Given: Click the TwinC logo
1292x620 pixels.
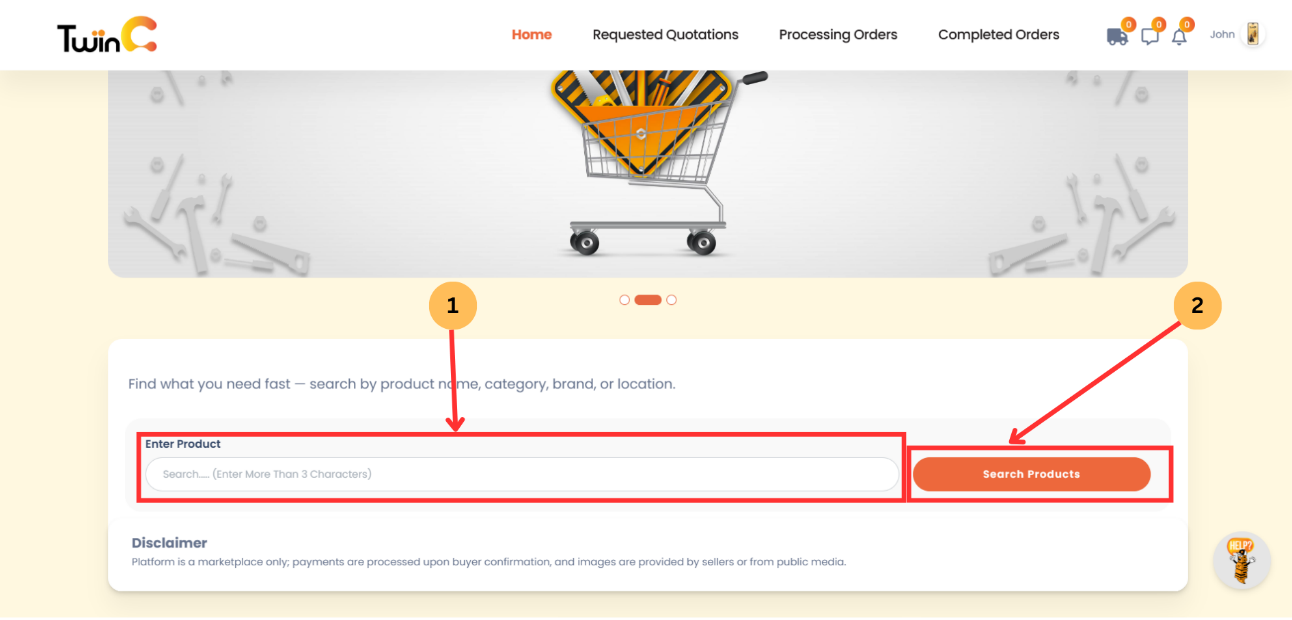Looking at the screenshot, I should [x=104, y=35].
